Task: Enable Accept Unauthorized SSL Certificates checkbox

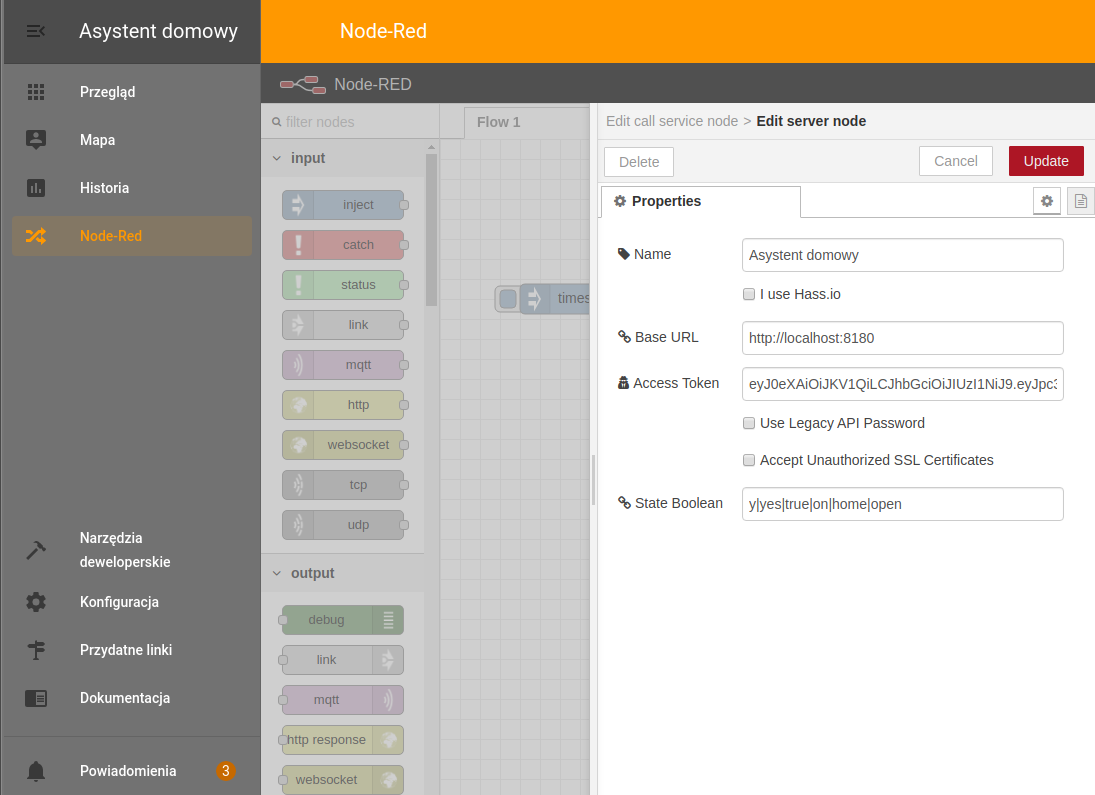Action: click(x=749, y=460)
